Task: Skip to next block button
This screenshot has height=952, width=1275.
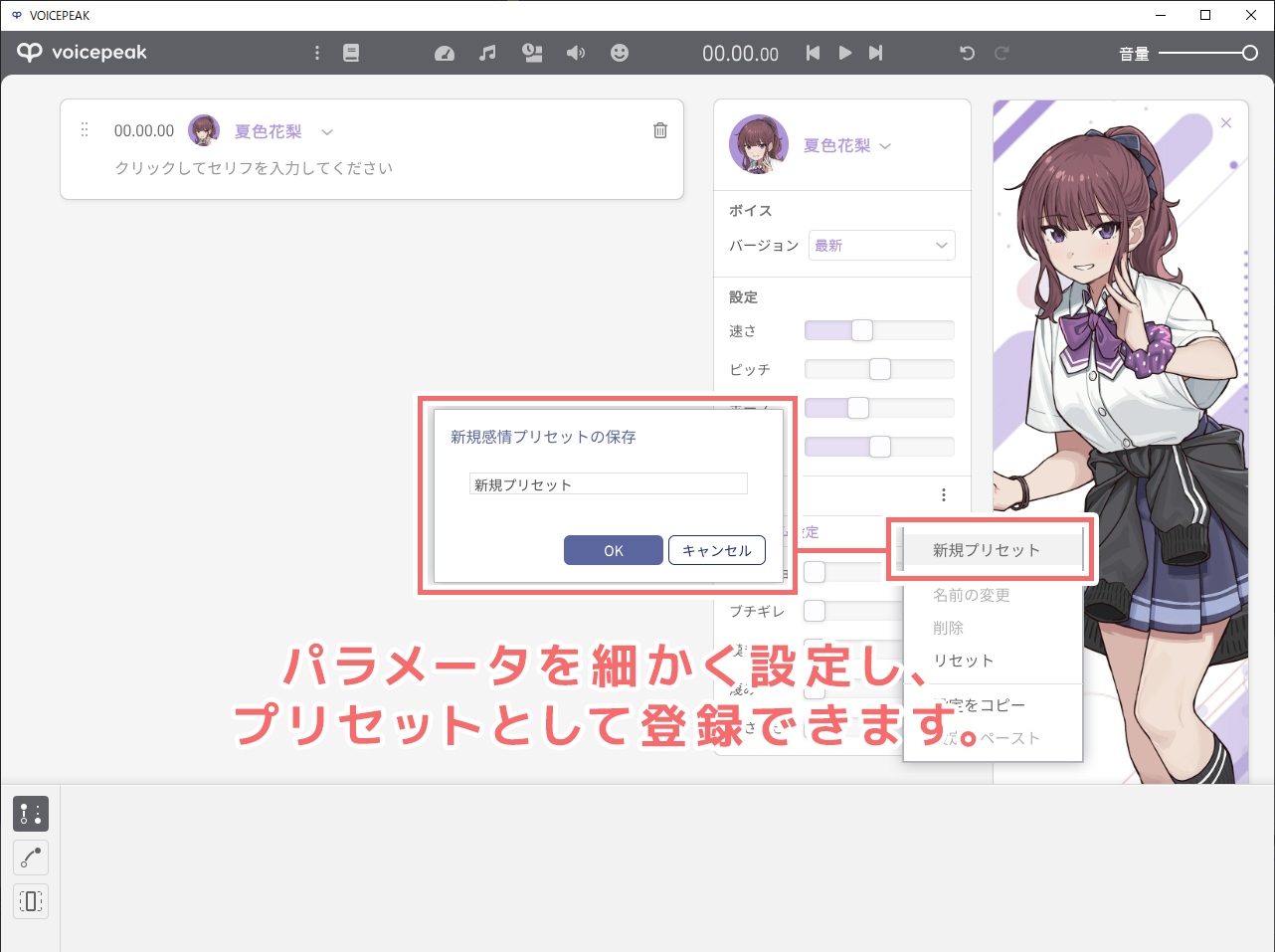Action: pyautogui.click(x=875, y=53)
